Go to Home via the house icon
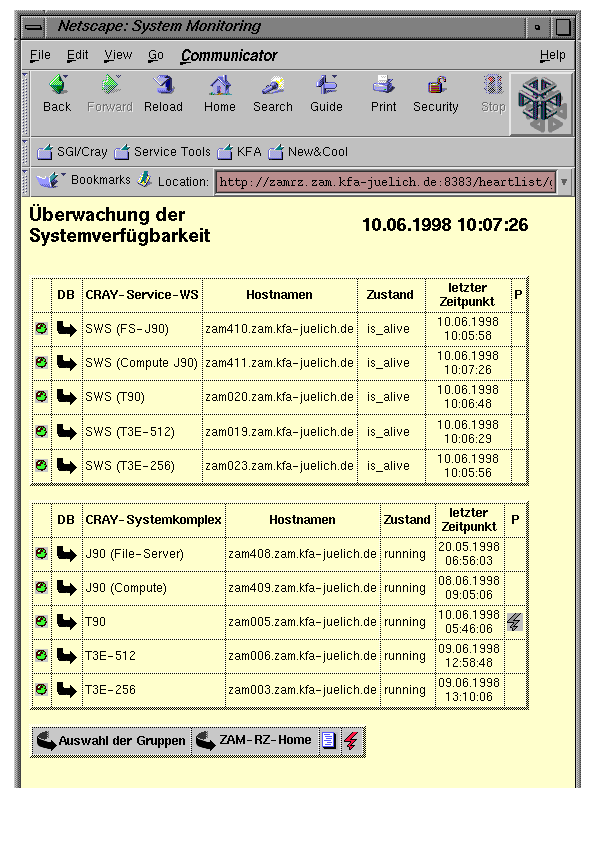 [x=220, y=93]
